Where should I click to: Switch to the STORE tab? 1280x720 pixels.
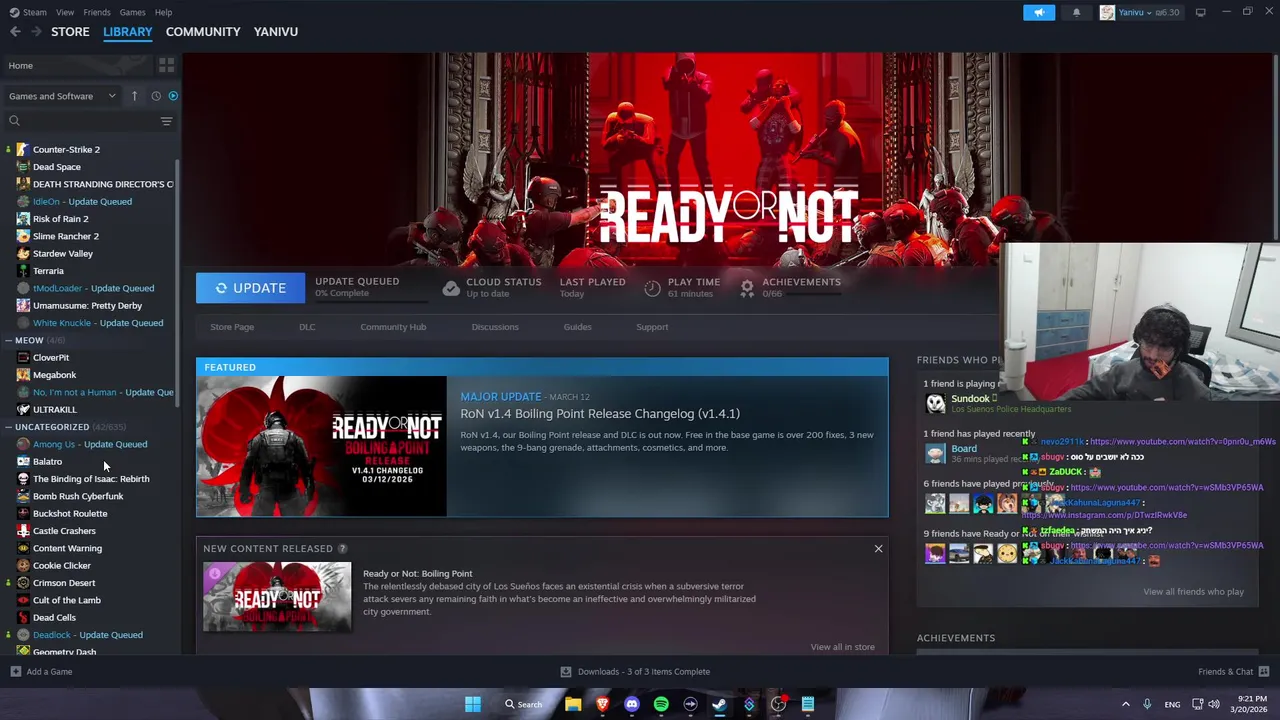click(x=70, y=32)
